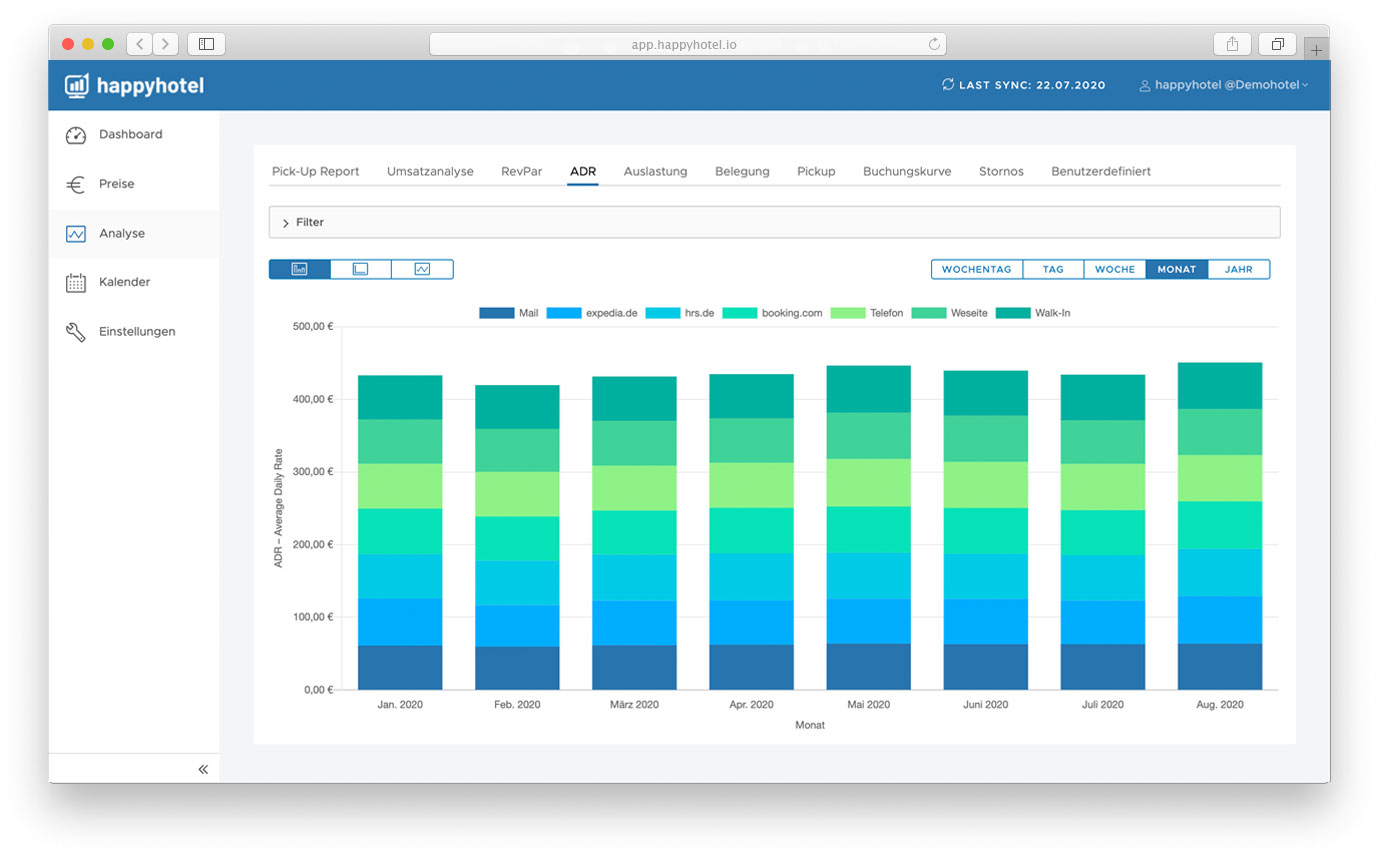Go forward in the browser

pyautogui.click(x=166, y=44)
